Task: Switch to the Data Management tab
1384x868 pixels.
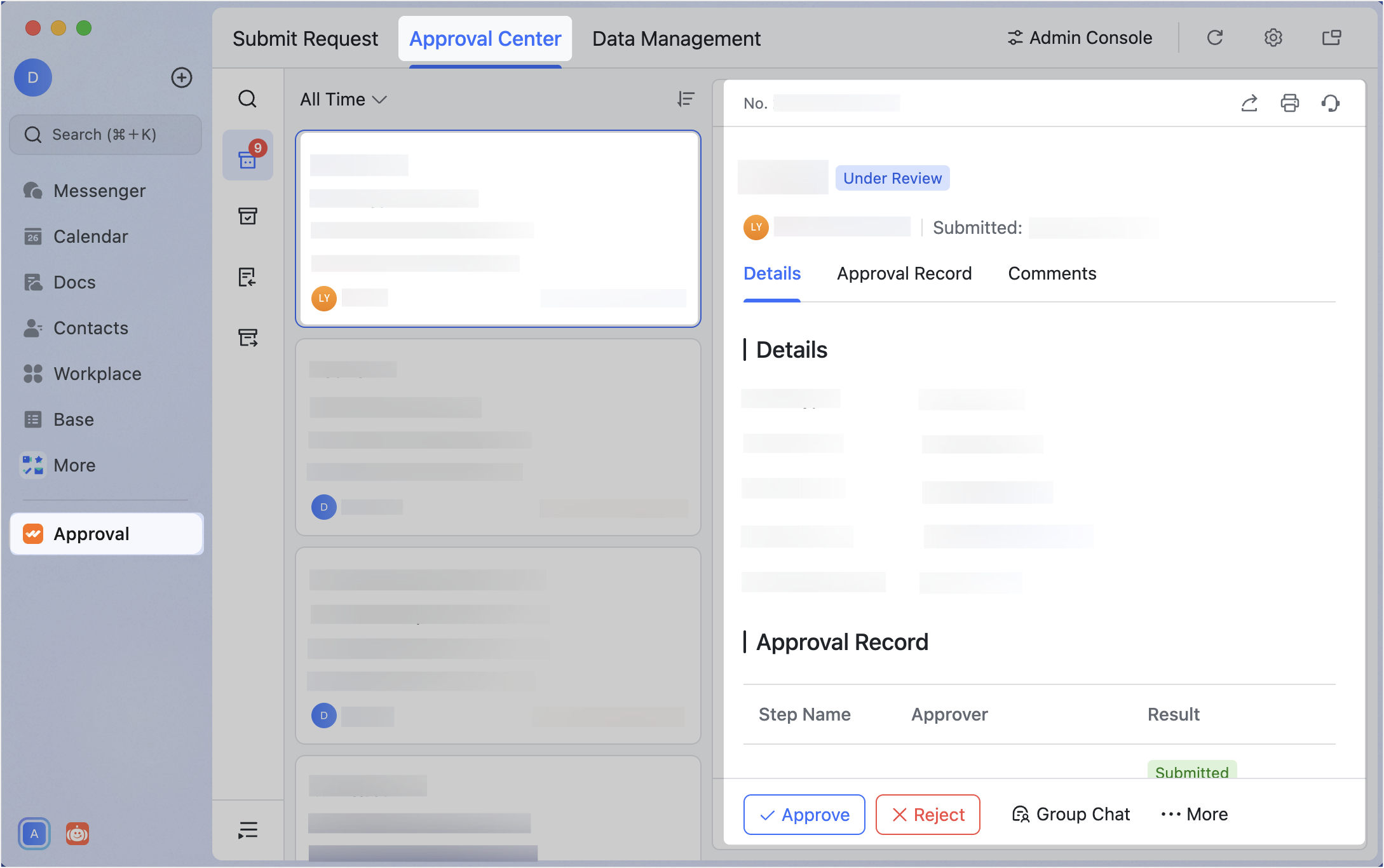Action: [675, 38]
